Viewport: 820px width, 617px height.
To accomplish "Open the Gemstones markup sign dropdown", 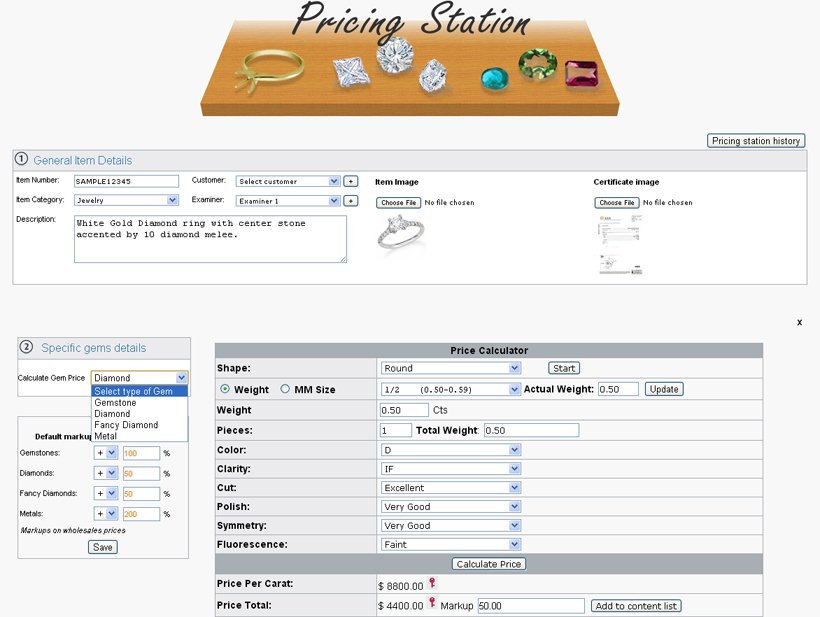I will 106,453.
